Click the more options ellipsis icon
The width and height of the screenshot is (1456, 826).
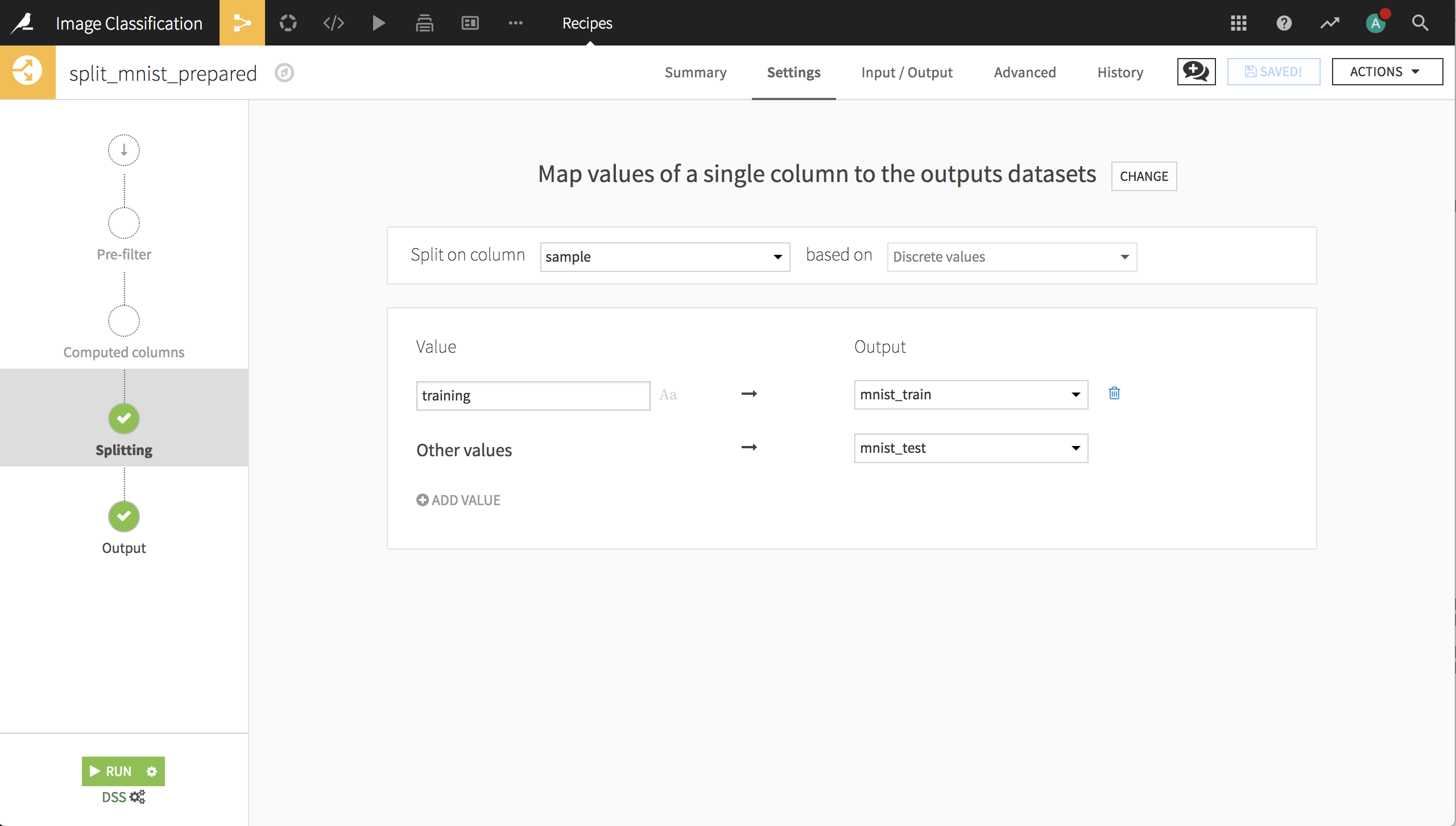(x=515, y=22)
